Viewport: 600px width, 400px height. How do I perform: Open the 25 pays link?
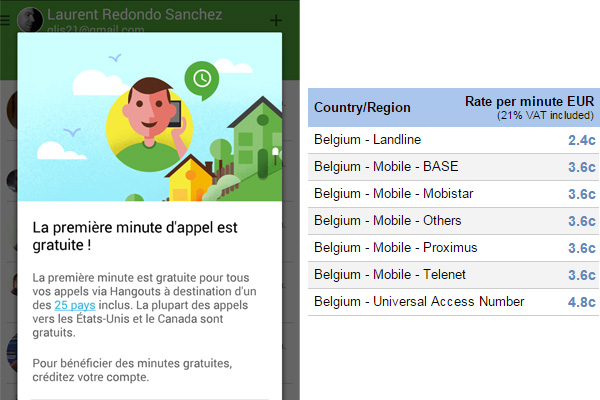click(x=75, y=305)
